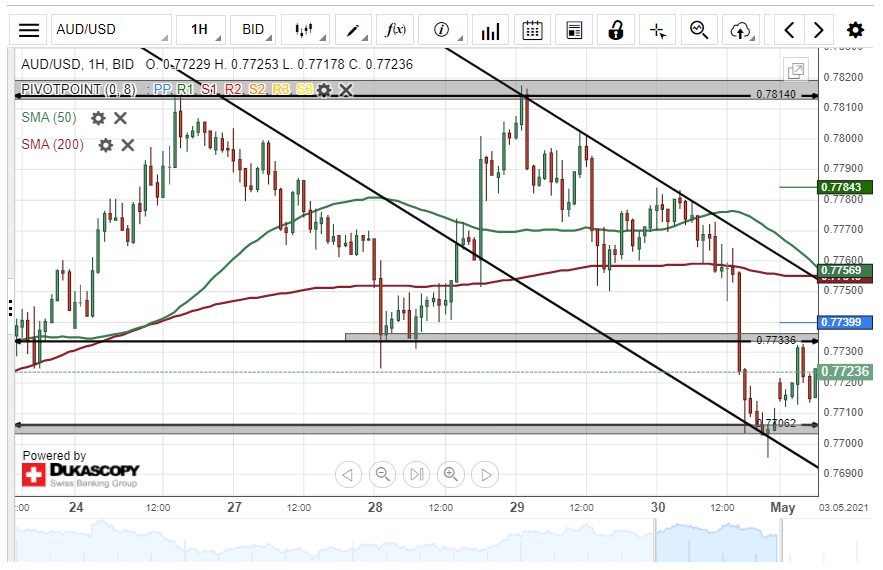Click the SMA (200) label

[52, 145]
